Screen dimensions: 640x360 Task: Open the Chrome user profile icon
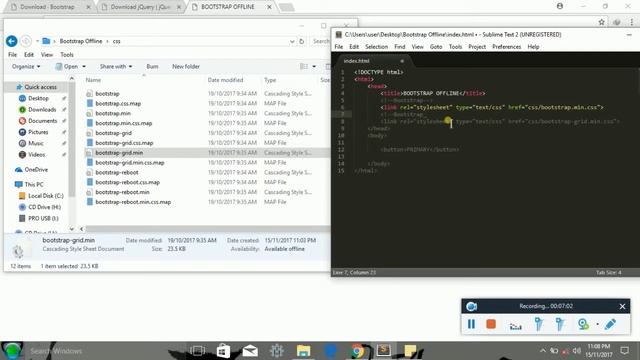pyautogui.click(x=560, y=6)
